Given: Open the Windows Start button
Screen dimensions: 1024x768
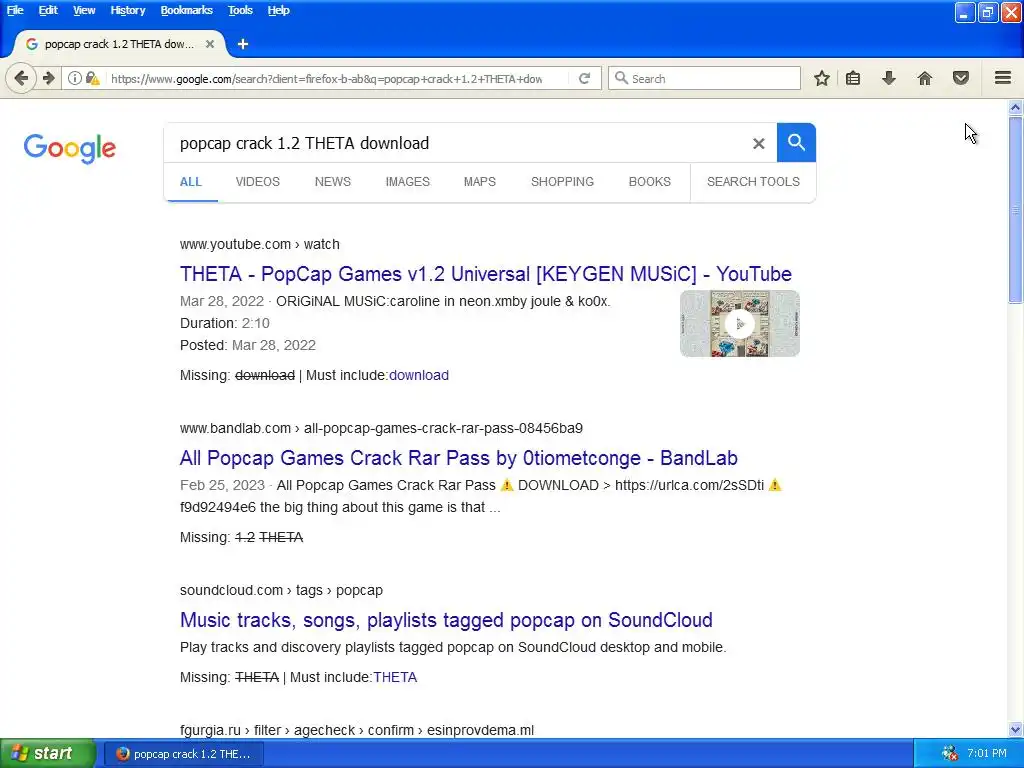Looking at the screenshot, I should tap(47, 753).
